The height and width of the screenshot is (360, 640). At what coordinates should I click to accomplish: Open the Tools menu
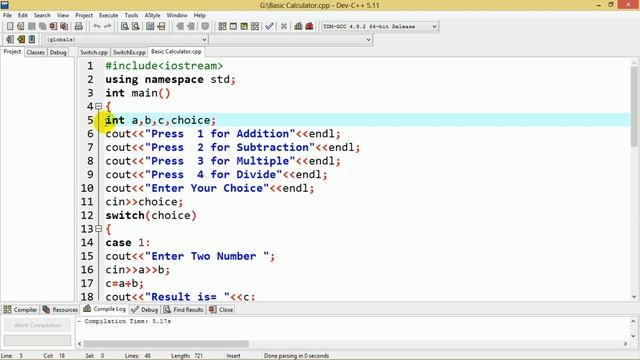pyautogui.click(x=131, y=16)
